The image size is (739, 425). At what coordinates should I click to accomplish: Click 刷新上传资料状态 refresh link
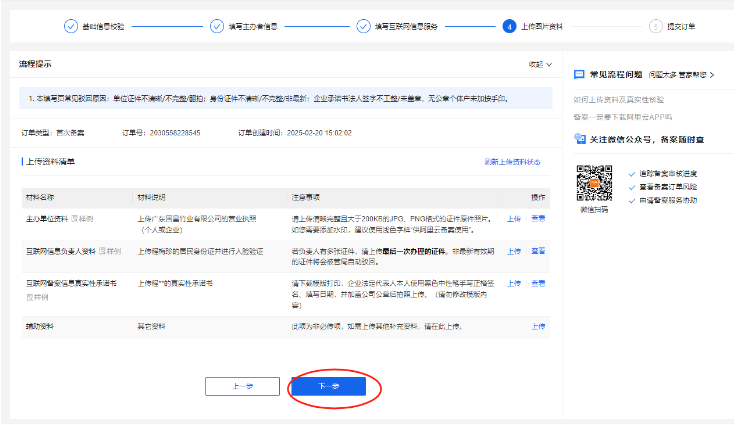coord(511,161)
